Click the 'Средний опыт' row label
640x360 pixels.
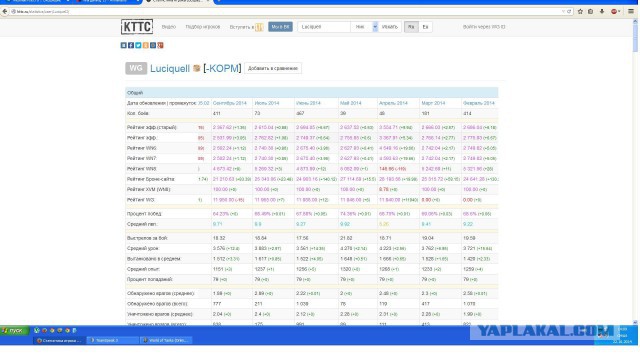pos(143,269)
